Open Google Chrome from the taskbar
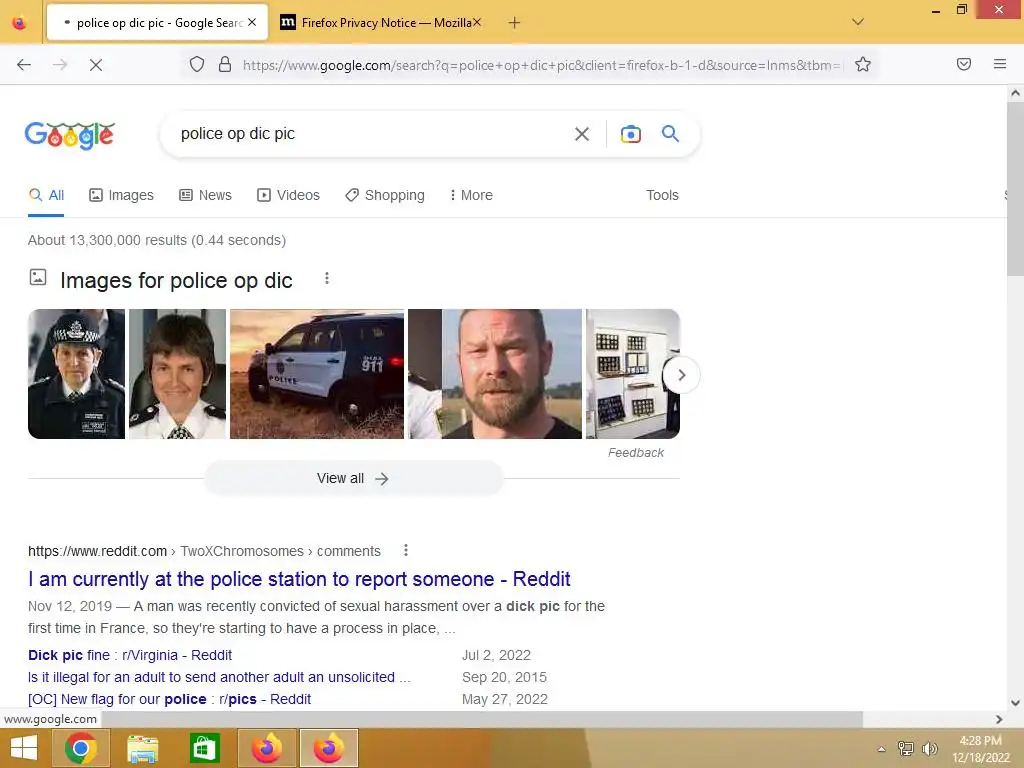Screen dimensions: 1024x768 point(81,748)
